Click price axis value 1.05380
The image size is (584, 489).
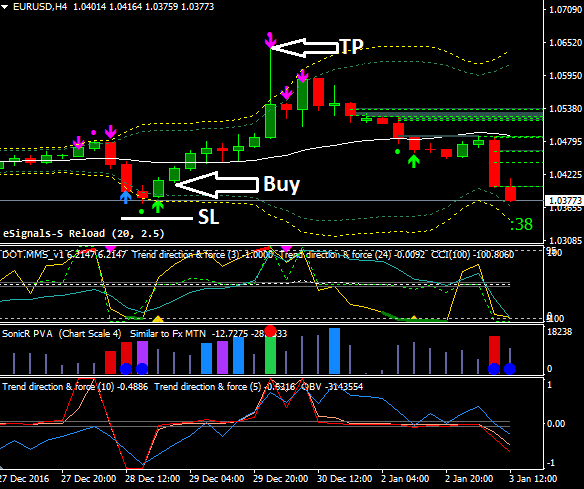tap(565, 108)
